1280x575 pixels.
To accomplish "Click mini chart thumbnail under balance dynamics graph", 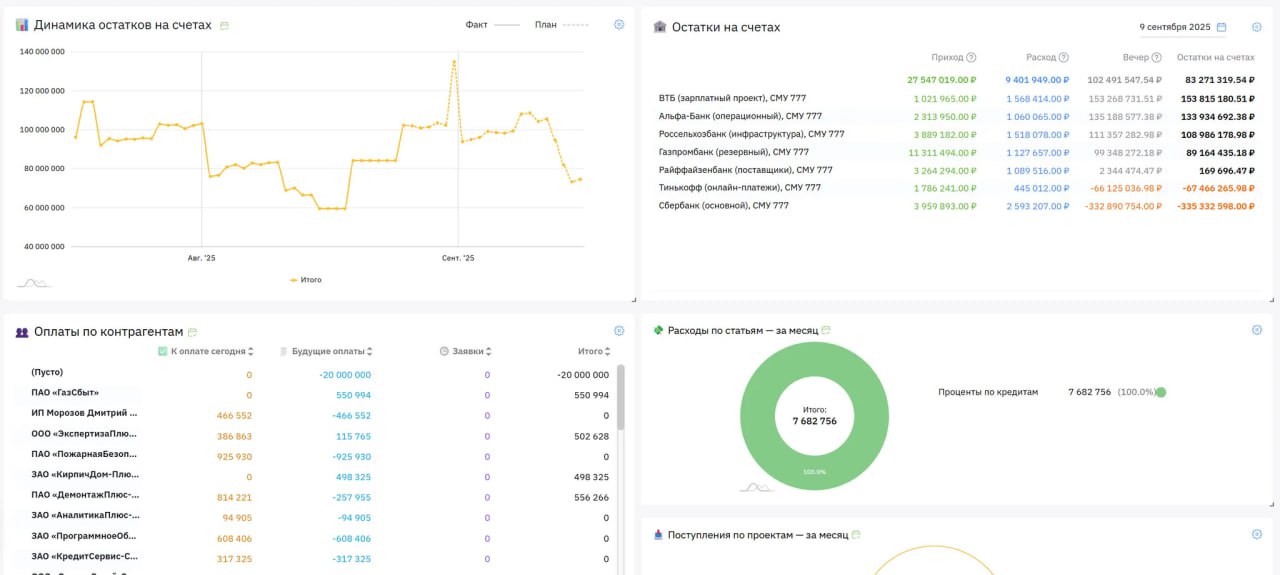I will [x=33, y=283].
